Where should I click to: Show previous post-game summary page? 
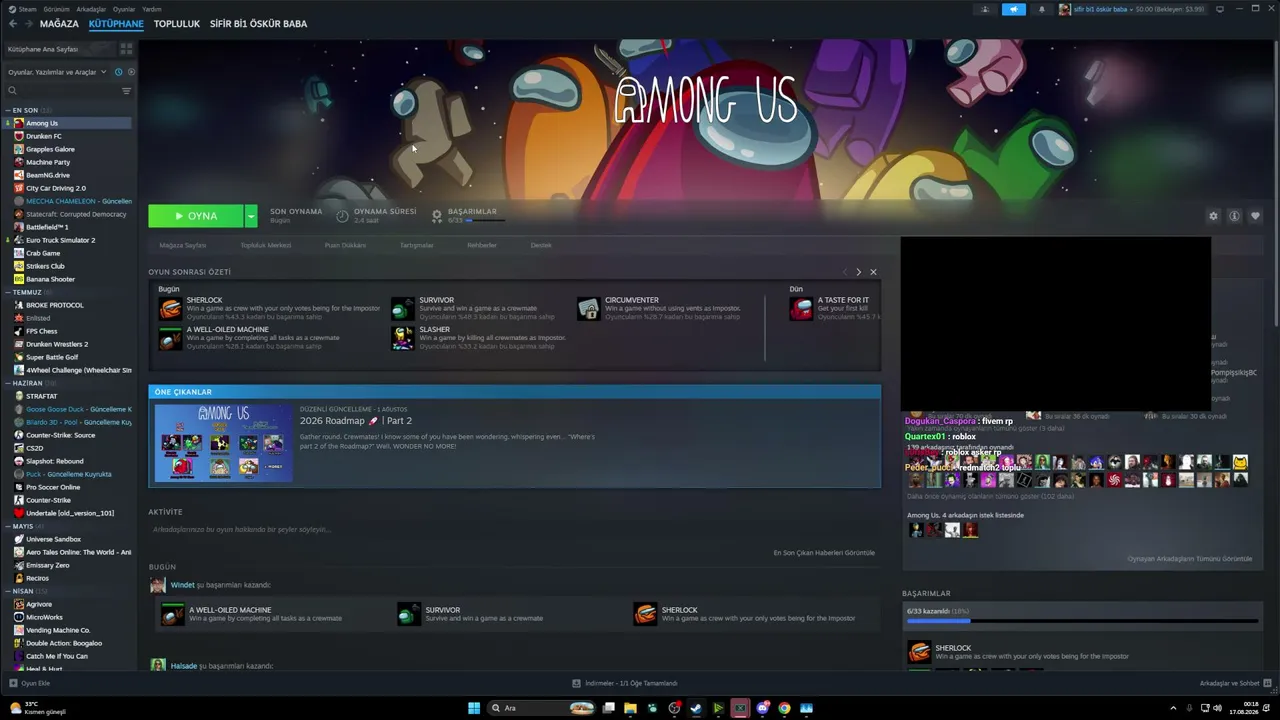tap(845, 272)
